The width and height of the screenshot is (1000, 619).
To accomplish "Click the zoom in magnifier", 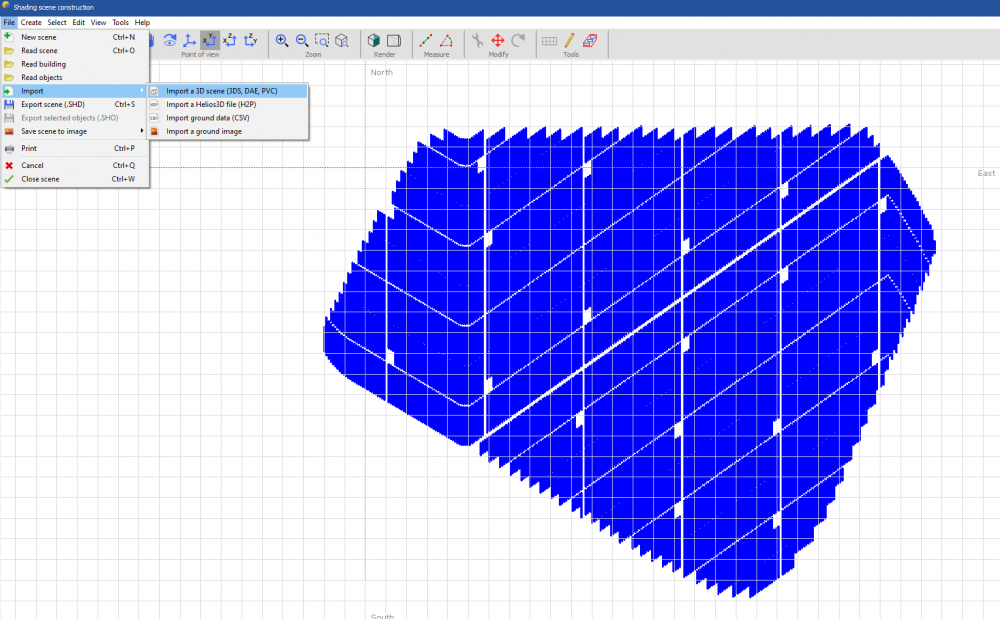I will (282, 41).
